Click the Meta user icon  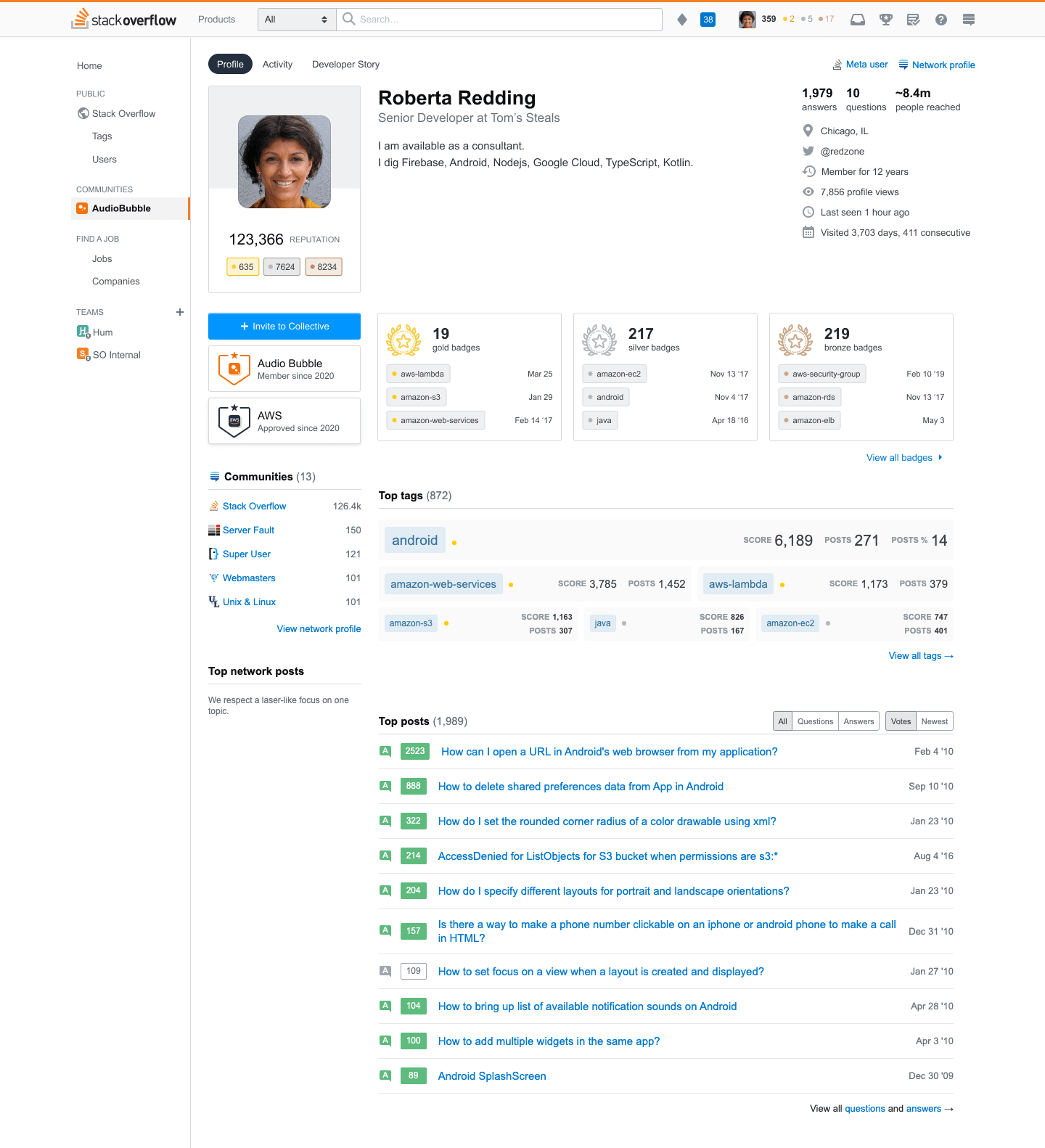coord(837,65)
